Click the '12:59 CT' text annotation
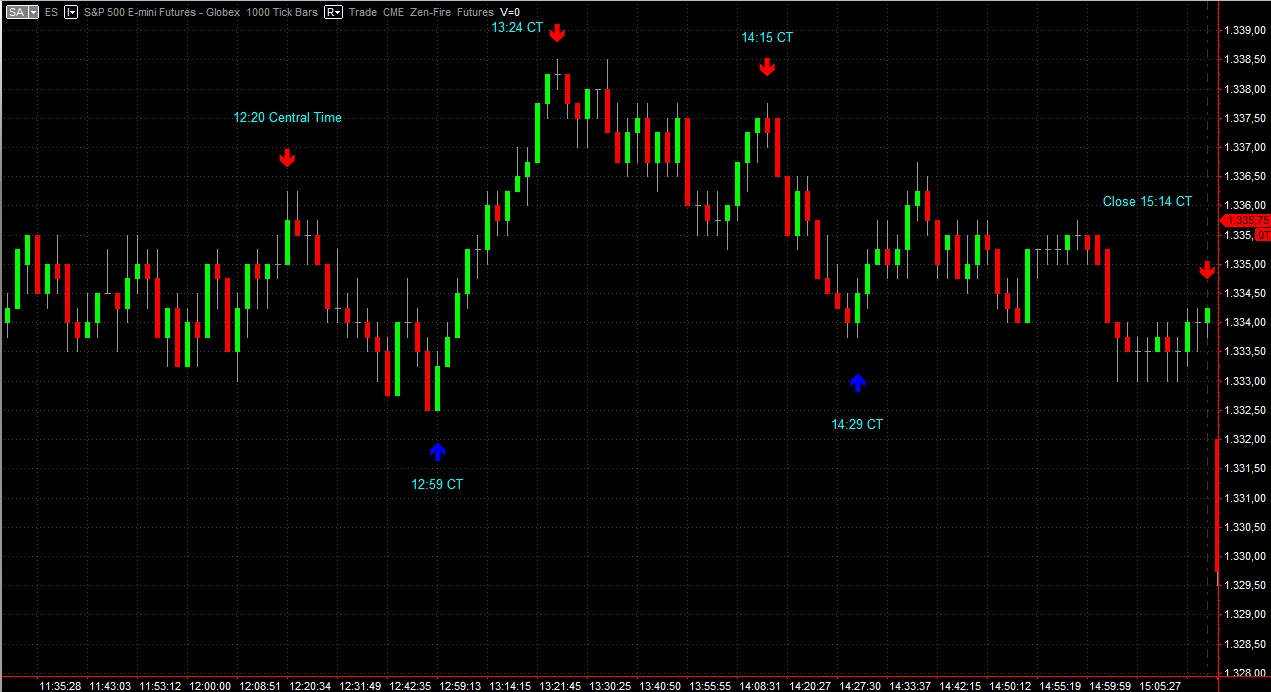 coord(437,485)
